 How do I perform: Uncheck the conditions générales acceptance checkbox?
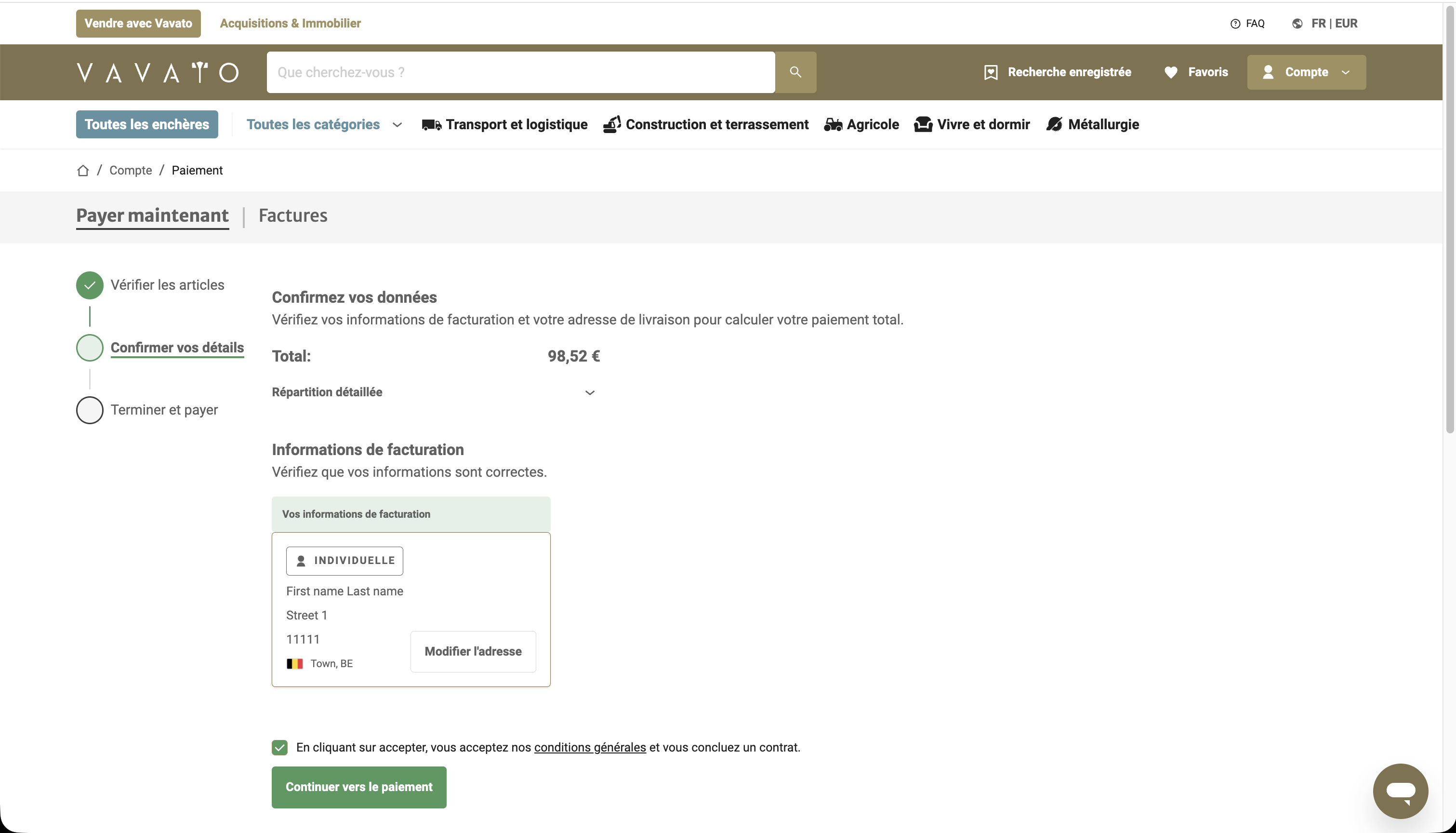pyautogui.click(x=279, y=748)
